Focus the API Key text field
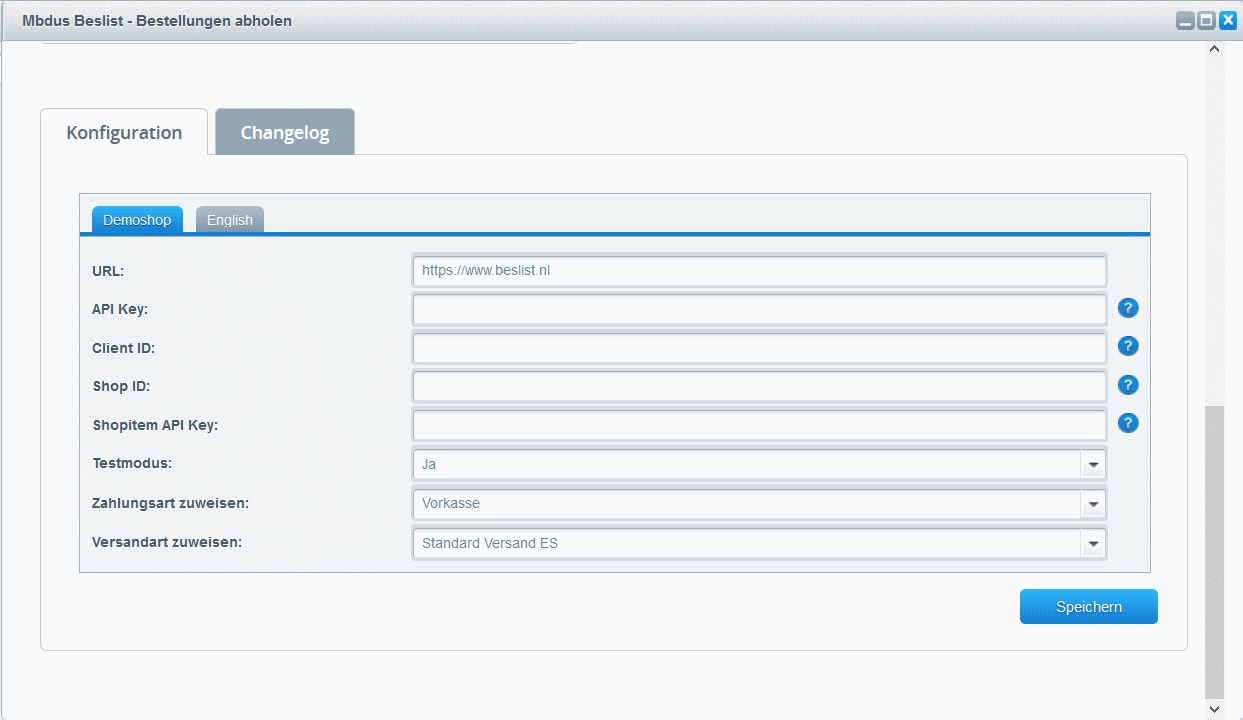 point(759,309)
